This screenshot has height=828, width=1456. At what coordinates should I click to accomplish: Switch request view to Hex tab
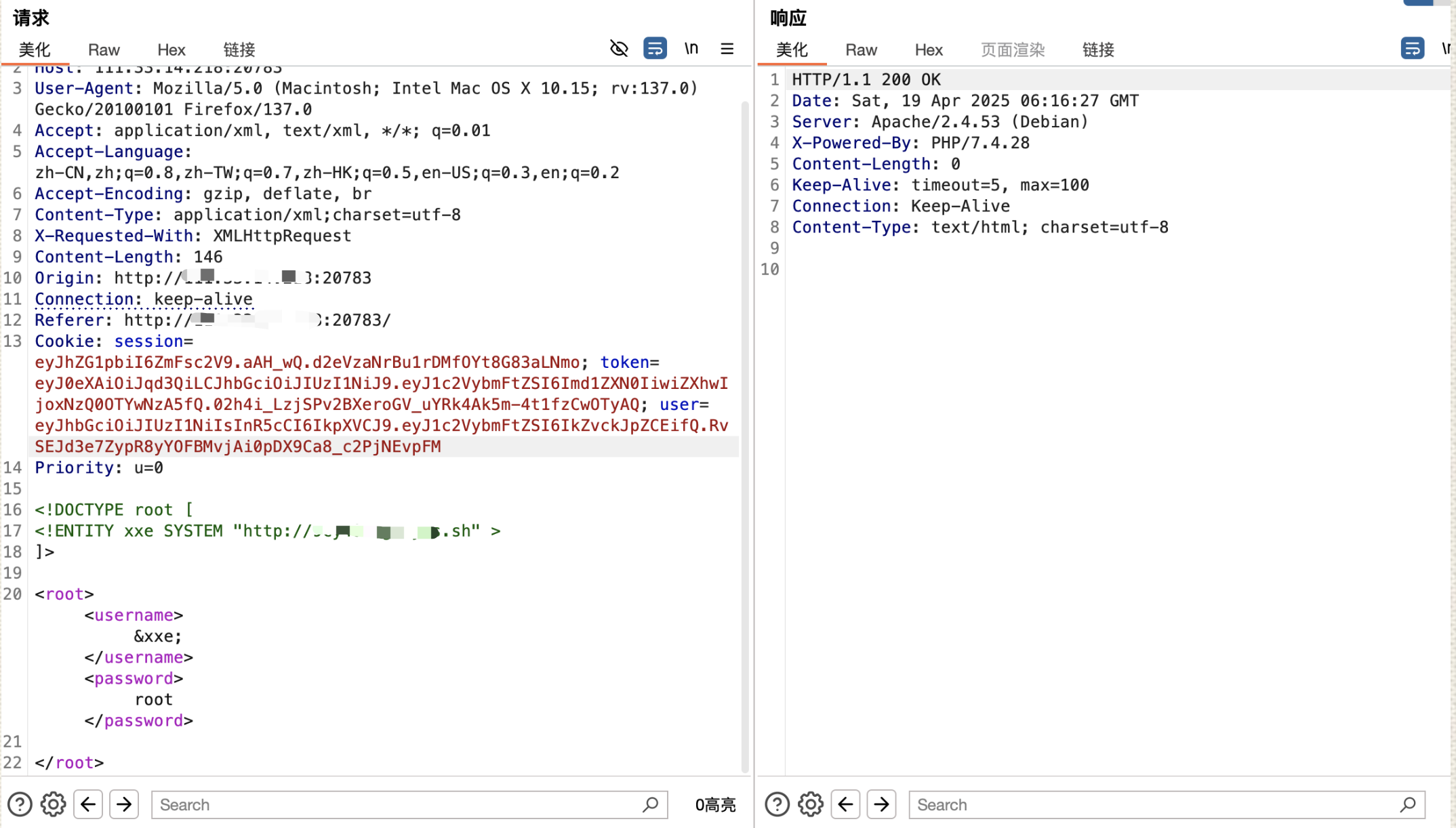171,49
